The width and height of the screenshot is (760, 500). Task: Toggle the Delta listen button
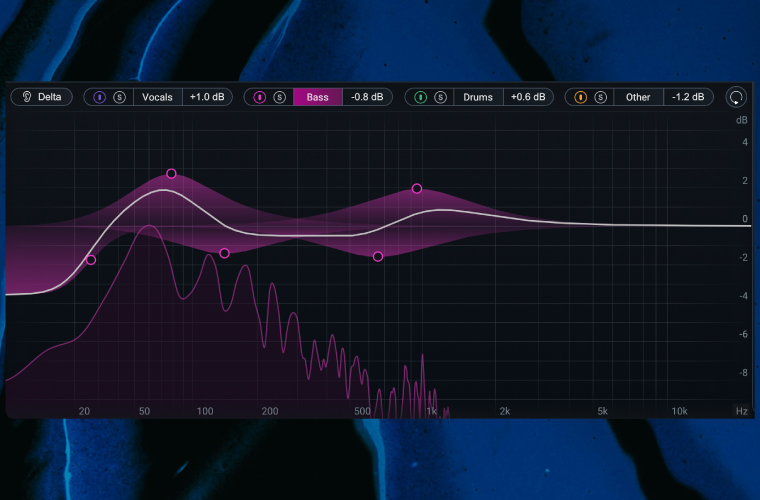pyautogui.click(x=41, y=97)
